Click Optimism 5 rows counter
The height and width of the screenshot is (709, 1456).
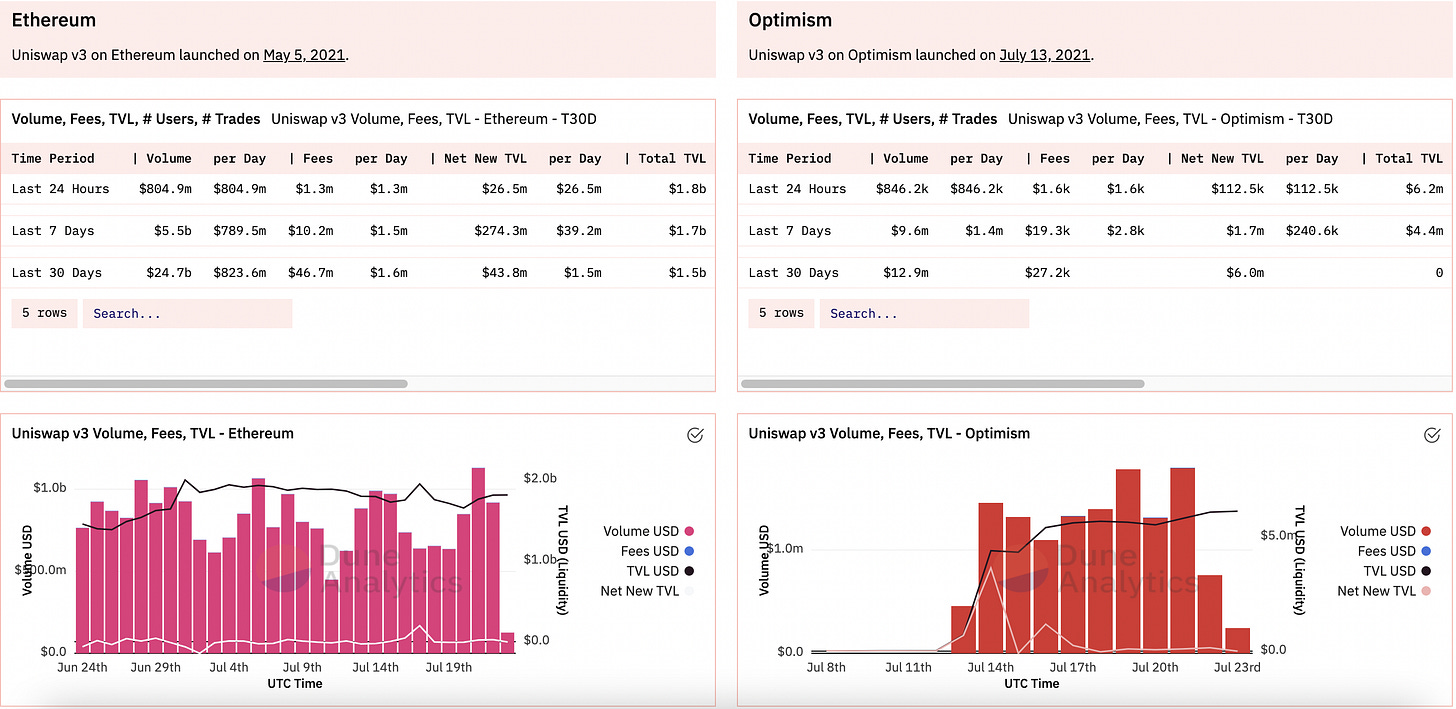tap(781, 313)
